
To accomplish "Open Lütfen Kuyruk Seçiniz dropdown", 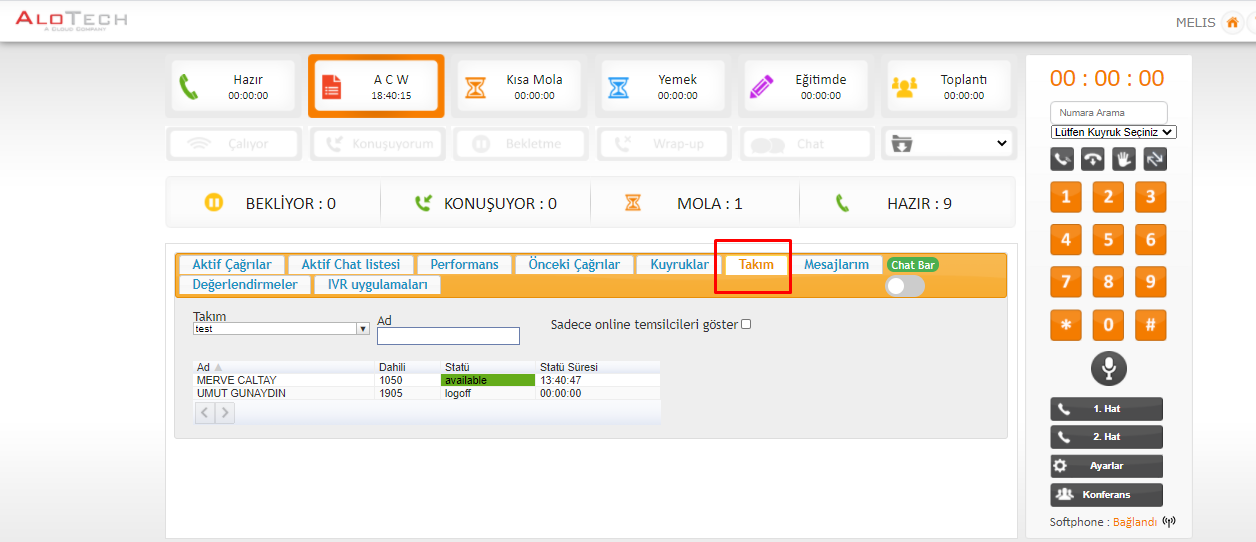I will point(1114,132).
